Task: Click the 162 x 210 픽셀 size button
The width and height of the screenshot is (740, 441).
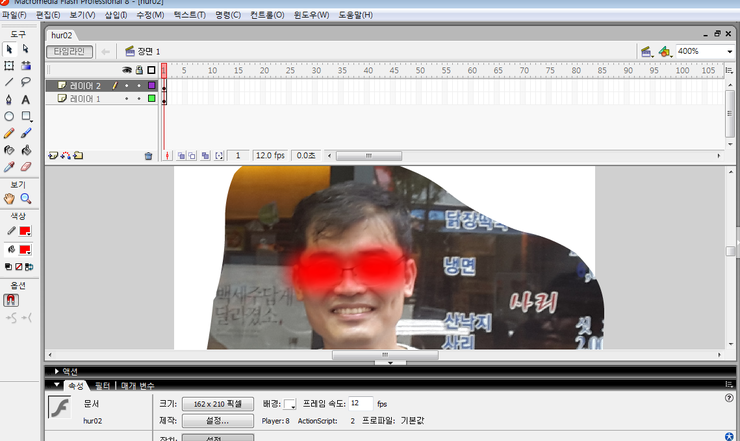Action: (x=218, y=404)
